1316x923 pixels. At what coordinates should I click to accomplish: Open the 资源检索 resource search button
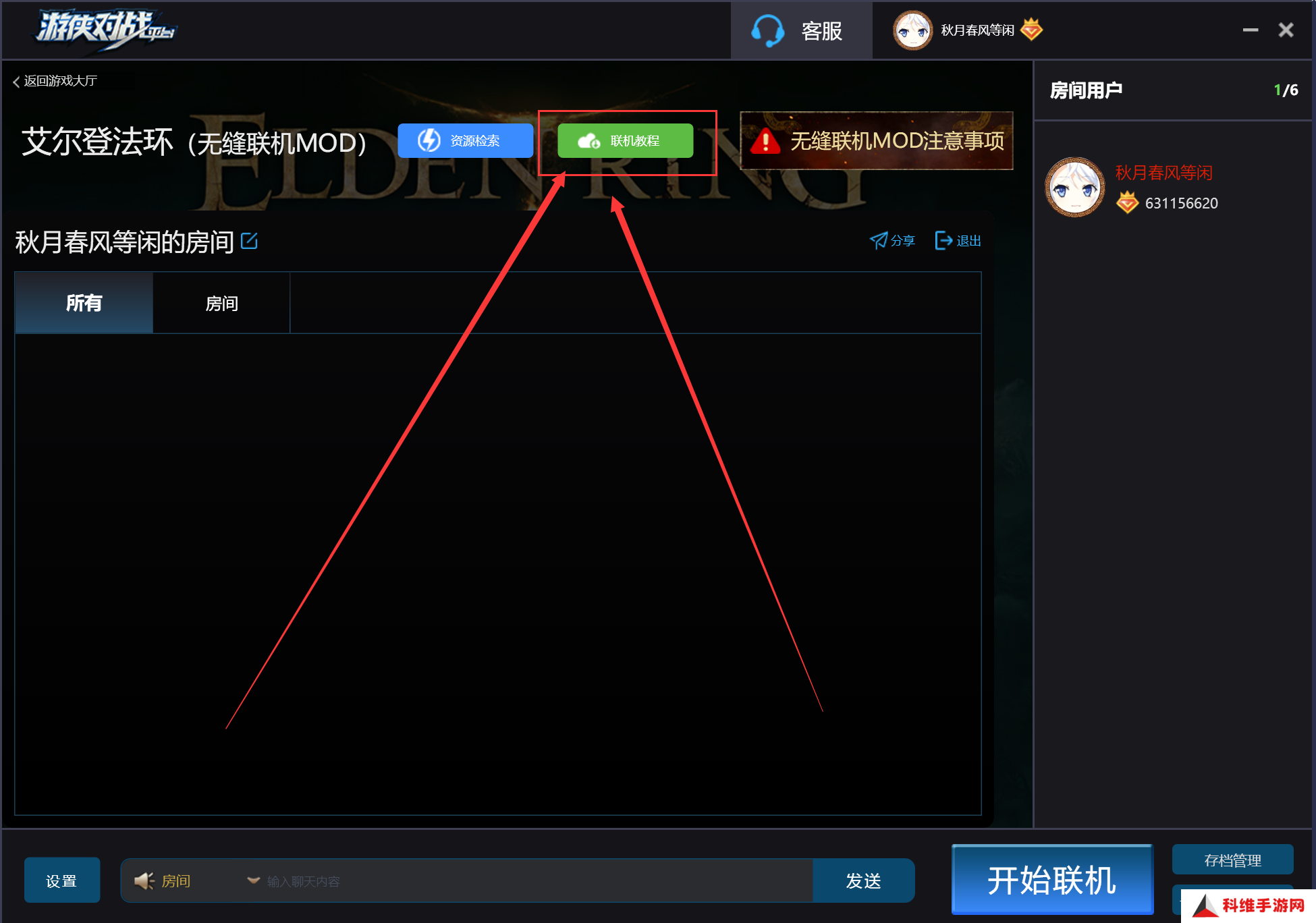tap(466, 140)
